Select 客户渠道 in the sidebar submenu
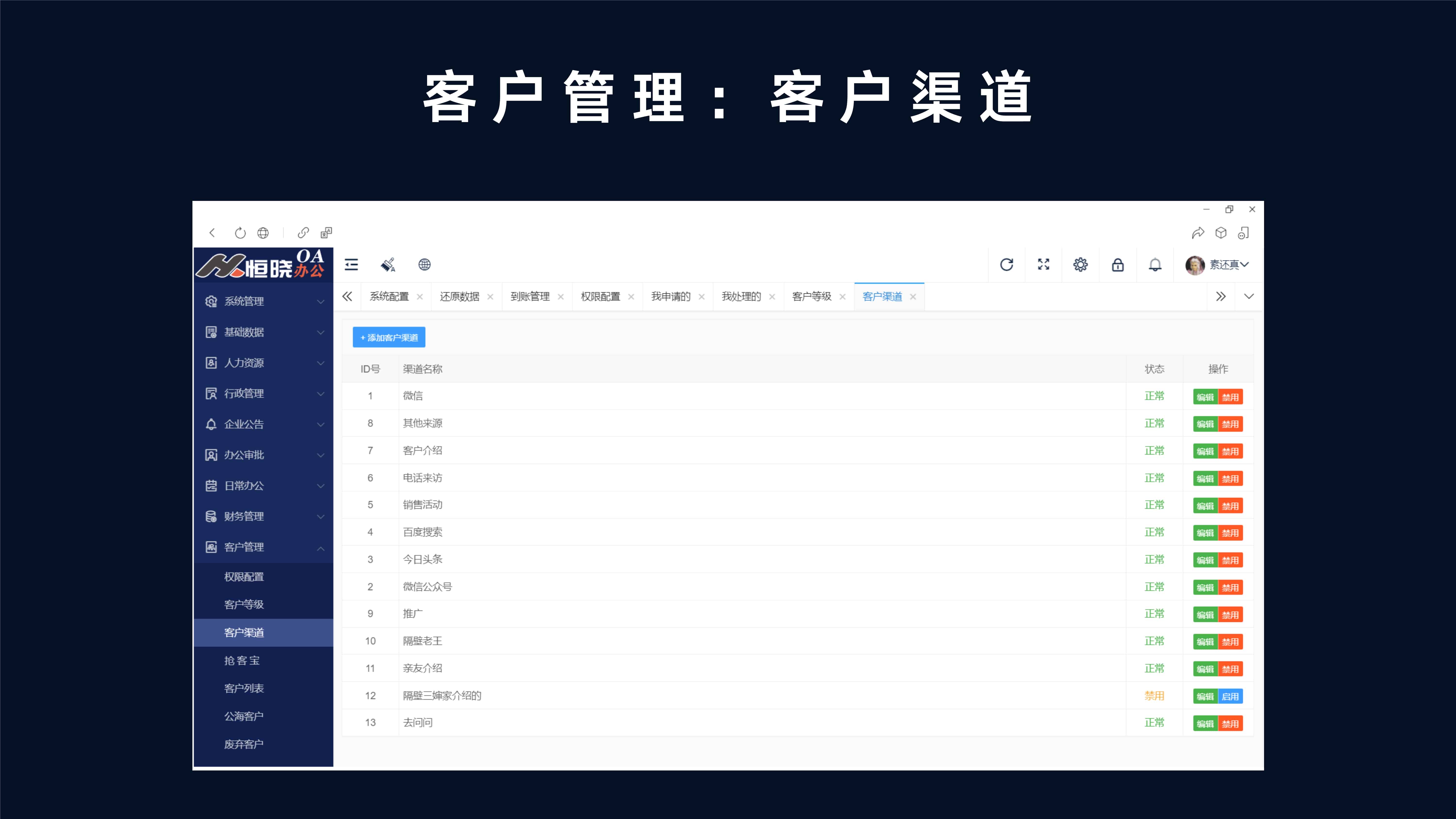Viewport: 1456px width, 819px height. coord(263,632)
